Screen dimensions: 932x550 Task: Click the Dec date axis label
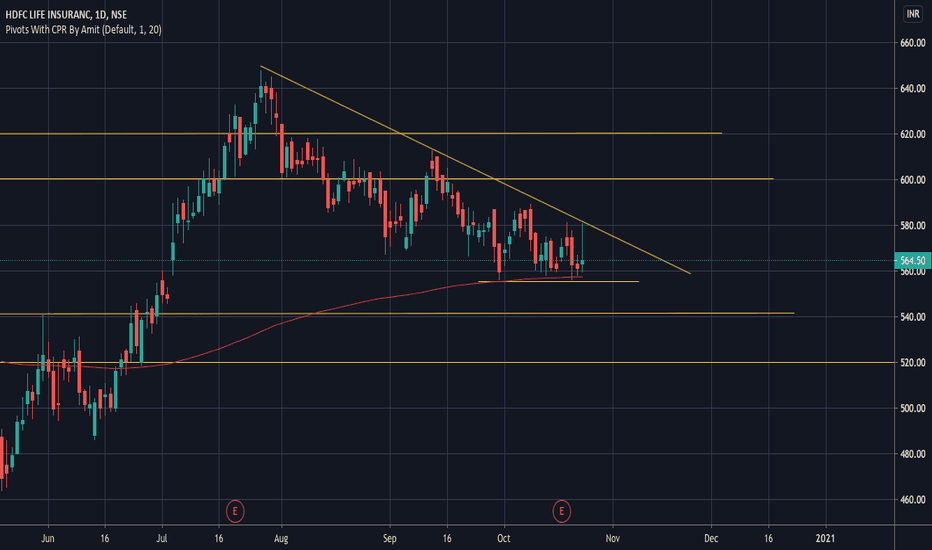click(x=711, y=538)
